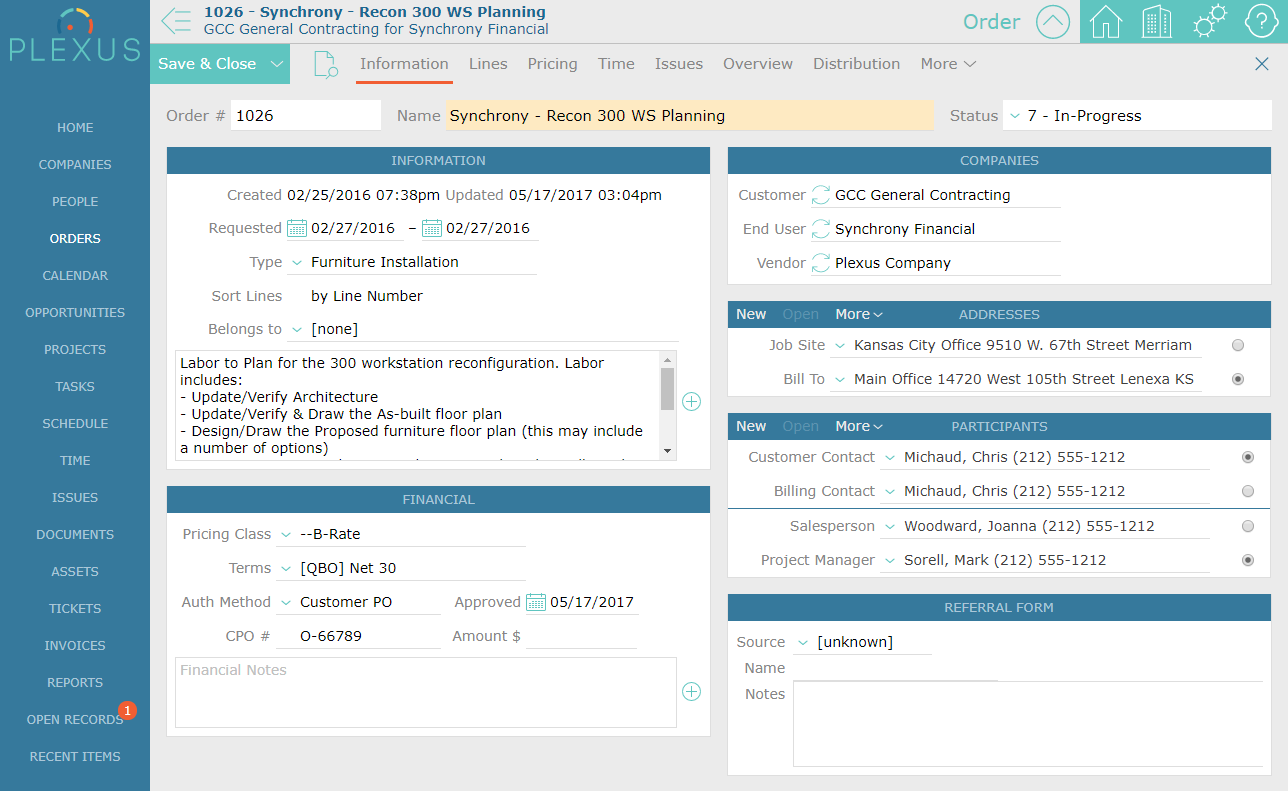Open the Save & Close dropdown arrow
This screenshot has height=791, width=1288.
(x=275, y=64)
